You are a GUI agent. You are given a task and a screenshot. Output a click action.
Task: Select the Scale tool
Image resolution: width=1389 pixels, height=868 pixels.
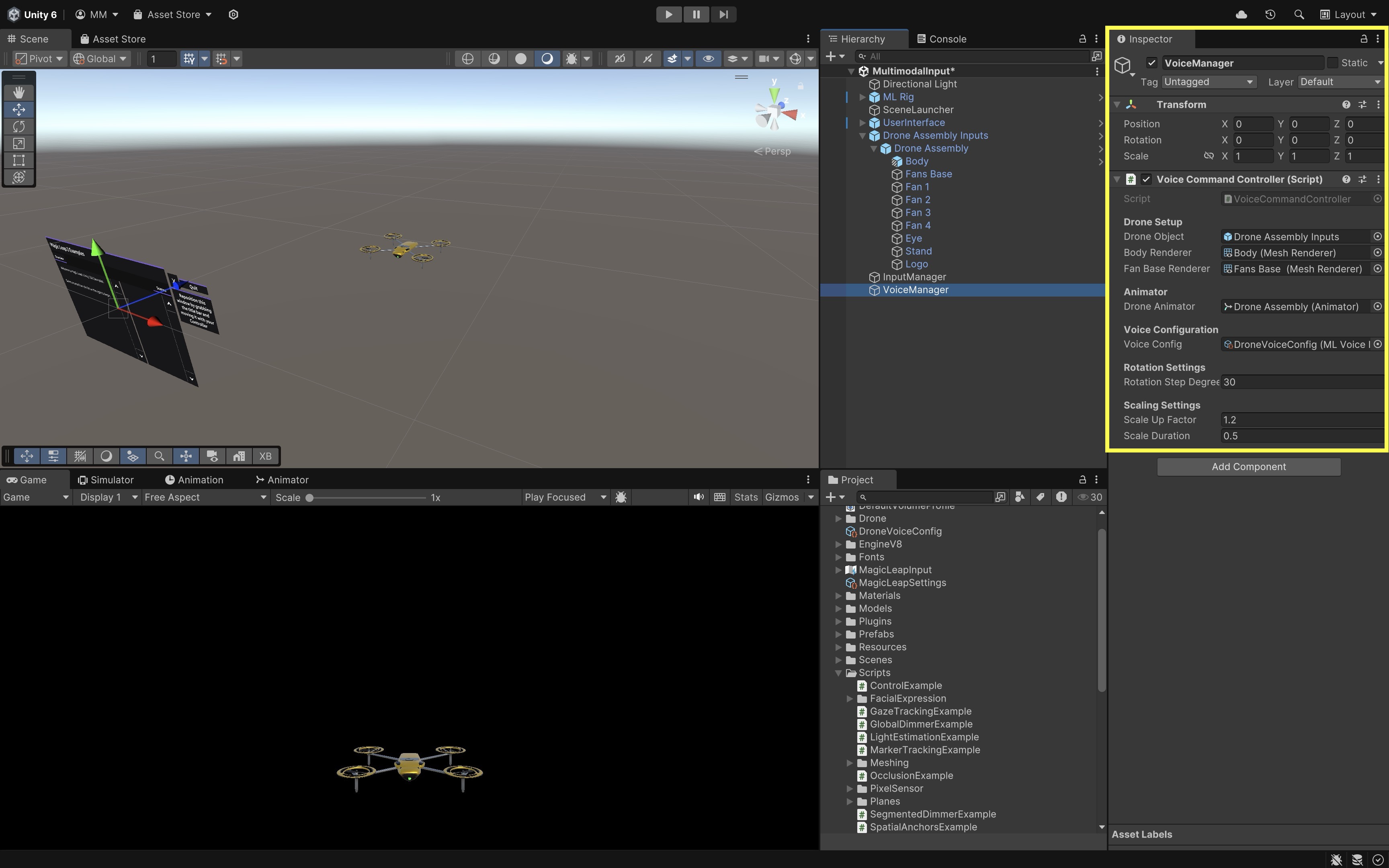coord(18,143)
